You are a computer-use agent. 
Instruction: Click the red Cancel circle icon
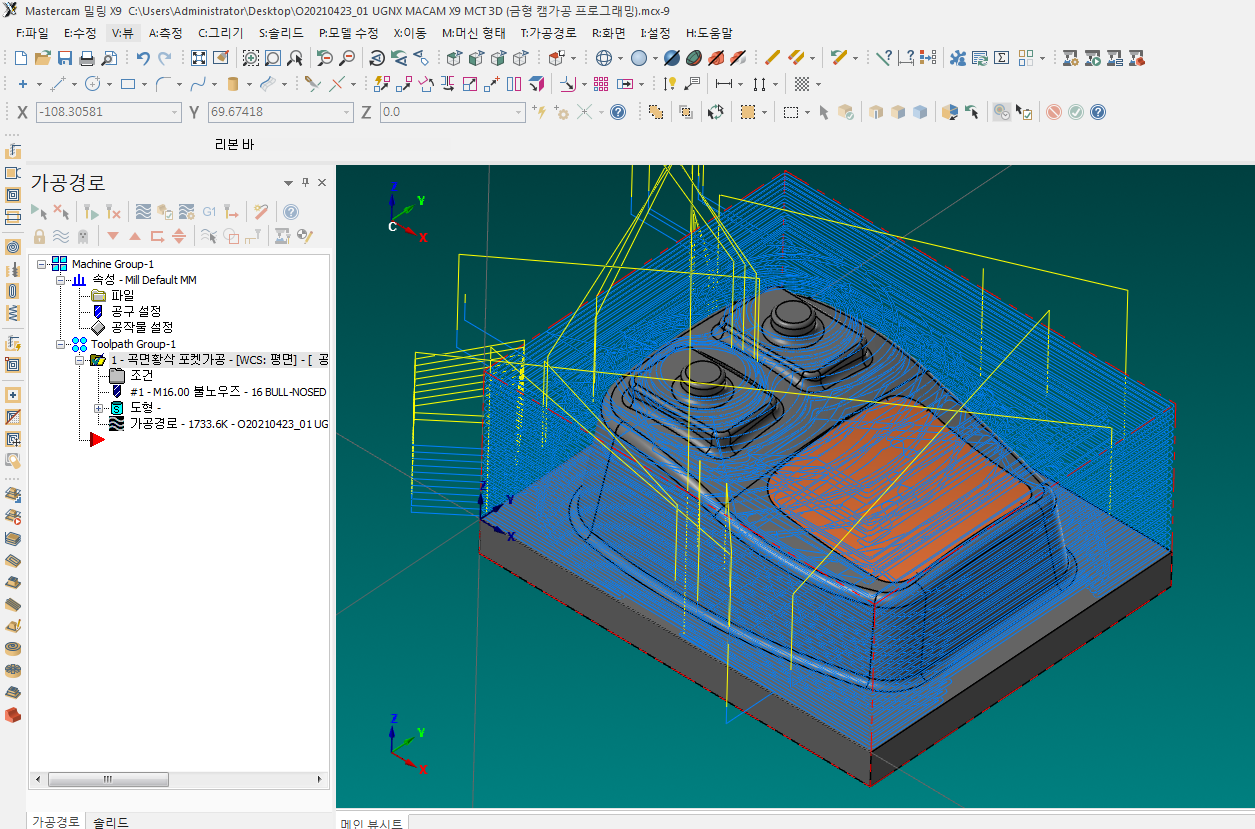[x=1054, y=112]
